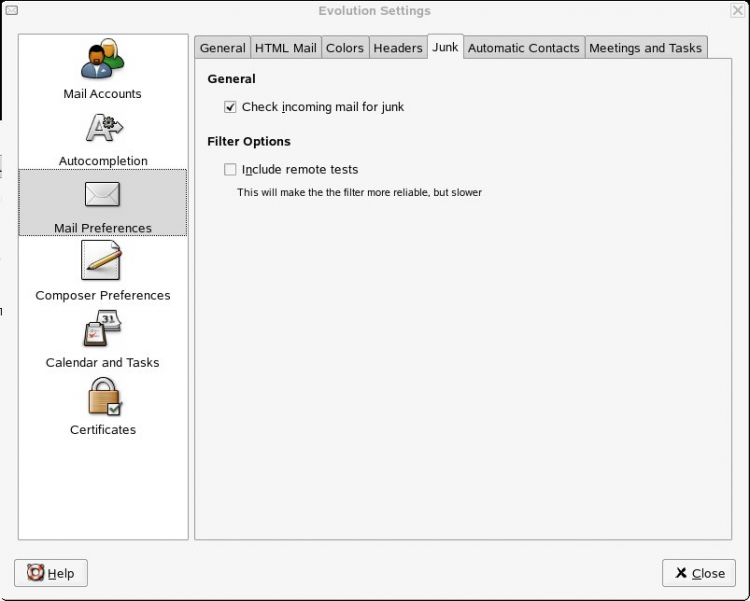
Task: Switch to Automatic Contacts tab
Action: tap(523, 48)
